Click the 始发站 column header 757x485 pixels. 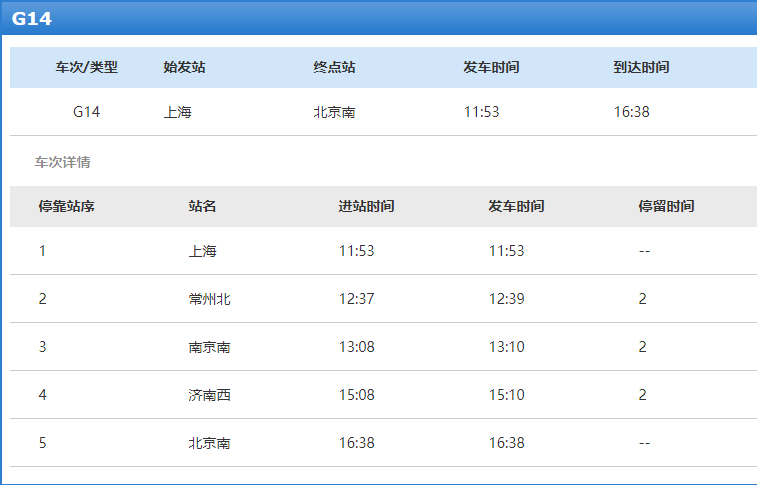[x=184, y=67]
